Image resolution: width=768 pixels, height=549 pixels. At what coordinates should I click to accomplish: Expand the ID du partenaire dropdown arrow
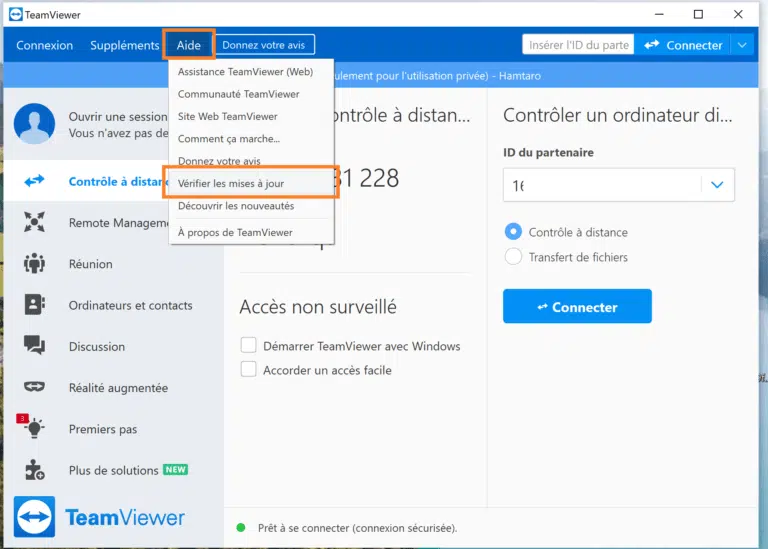tap(717, 185)
